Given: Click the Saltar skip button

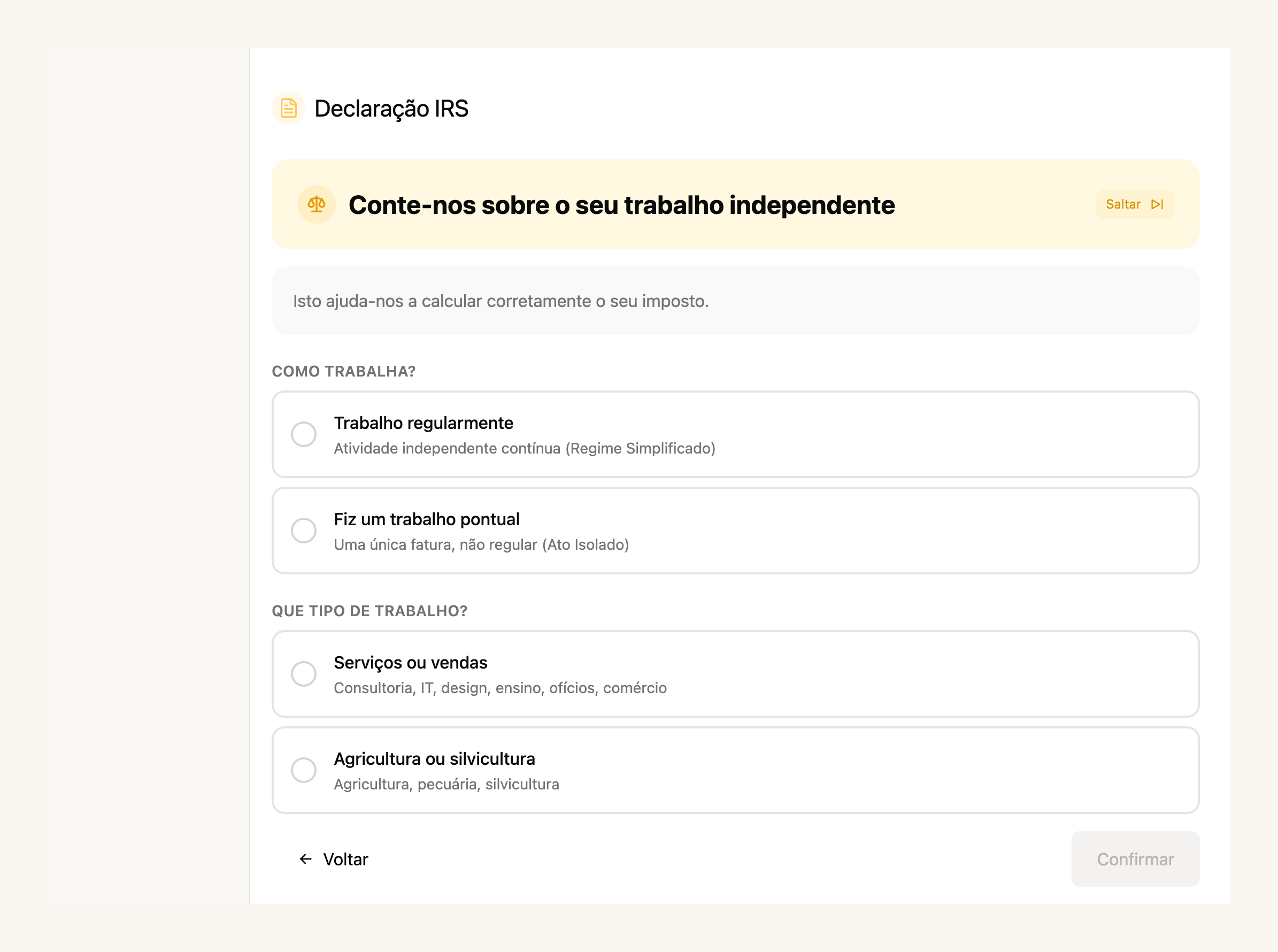Looking at the screenshot, I should coord(1135,205).
